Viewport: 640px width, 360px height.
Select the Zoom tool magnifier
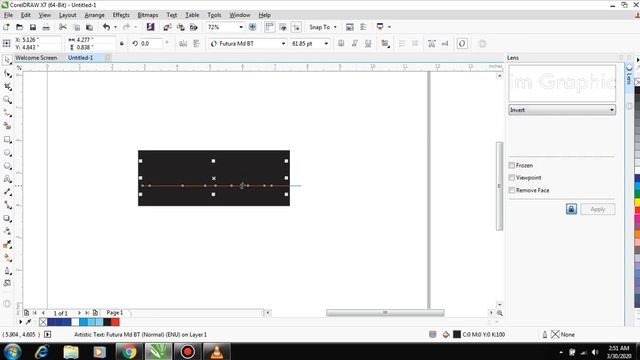[7, 100]
